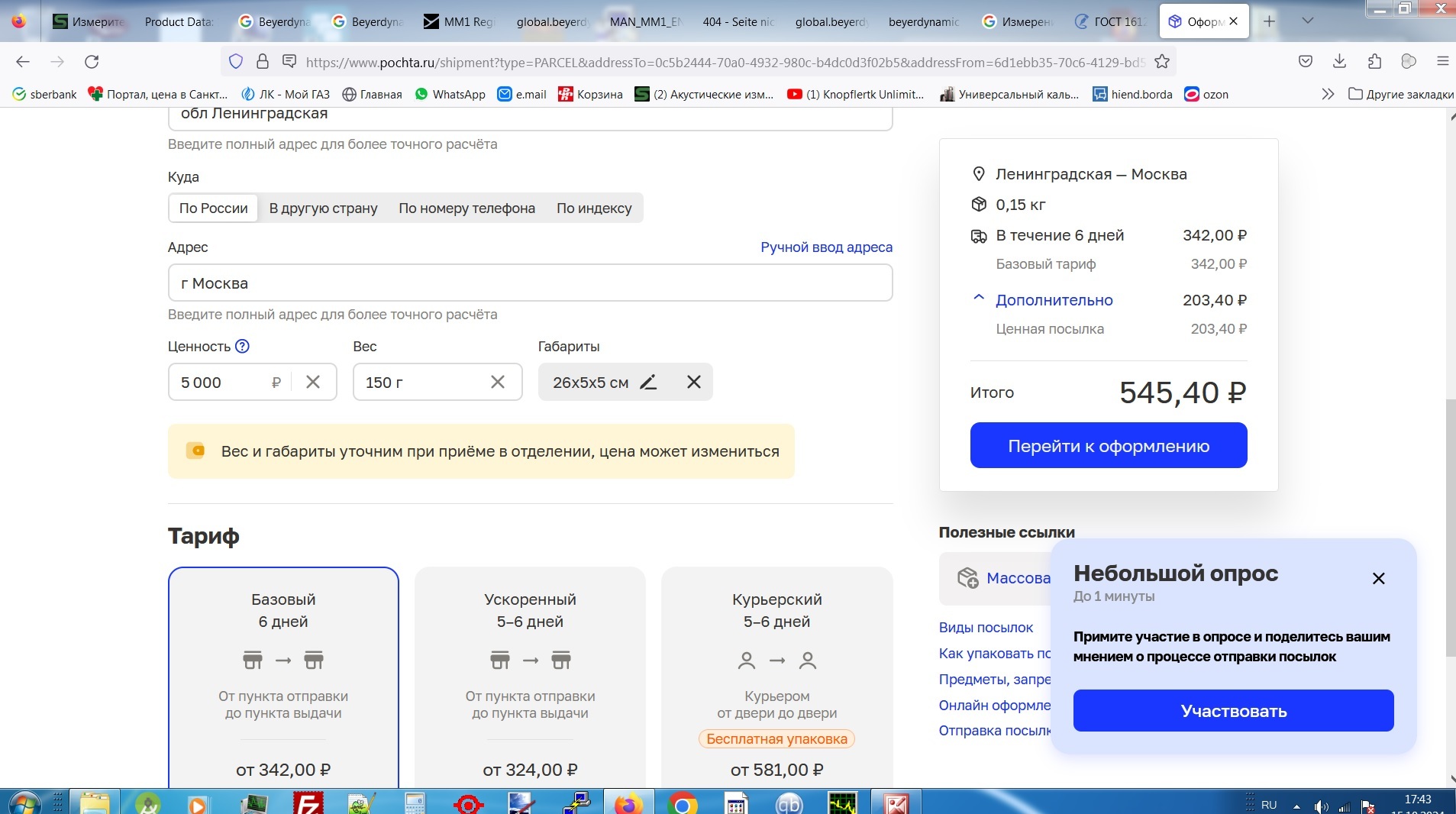1456x814 pixels.
Task: Open the Корзина bookmark
Action: (590, 94)
